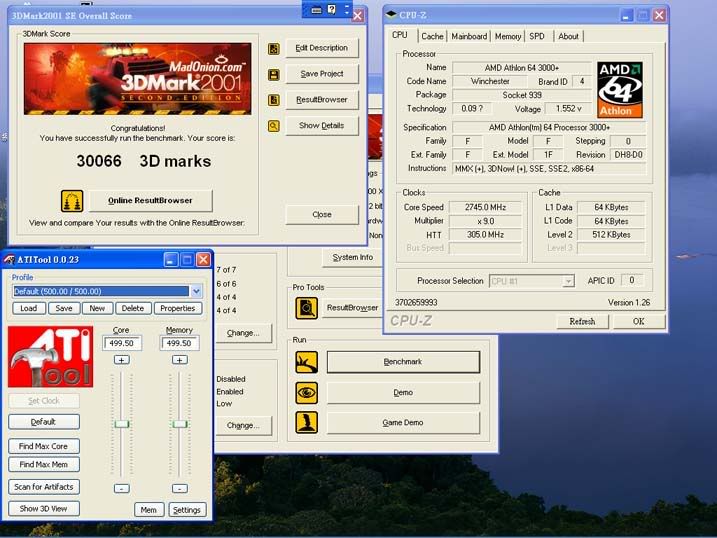
Task: Select the CPU tab in CPU-Z
Action: click(x=400, y=35)
